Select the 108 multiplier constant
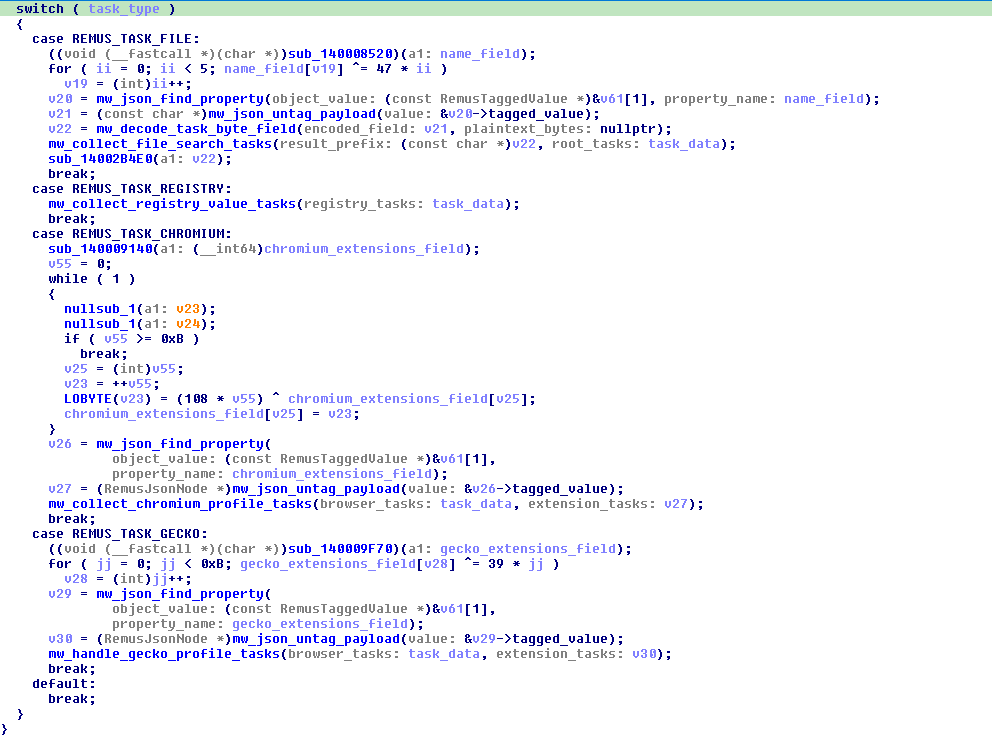 (195, 399)
